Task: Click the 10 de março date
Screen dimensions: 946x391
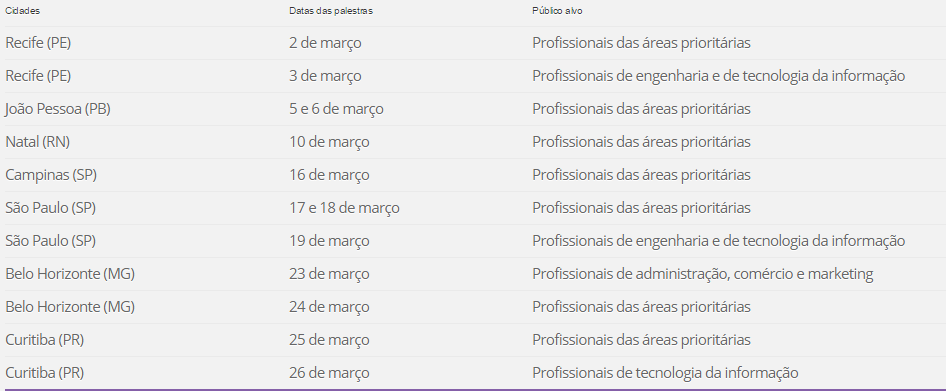Action: click(x=329, y=142)
